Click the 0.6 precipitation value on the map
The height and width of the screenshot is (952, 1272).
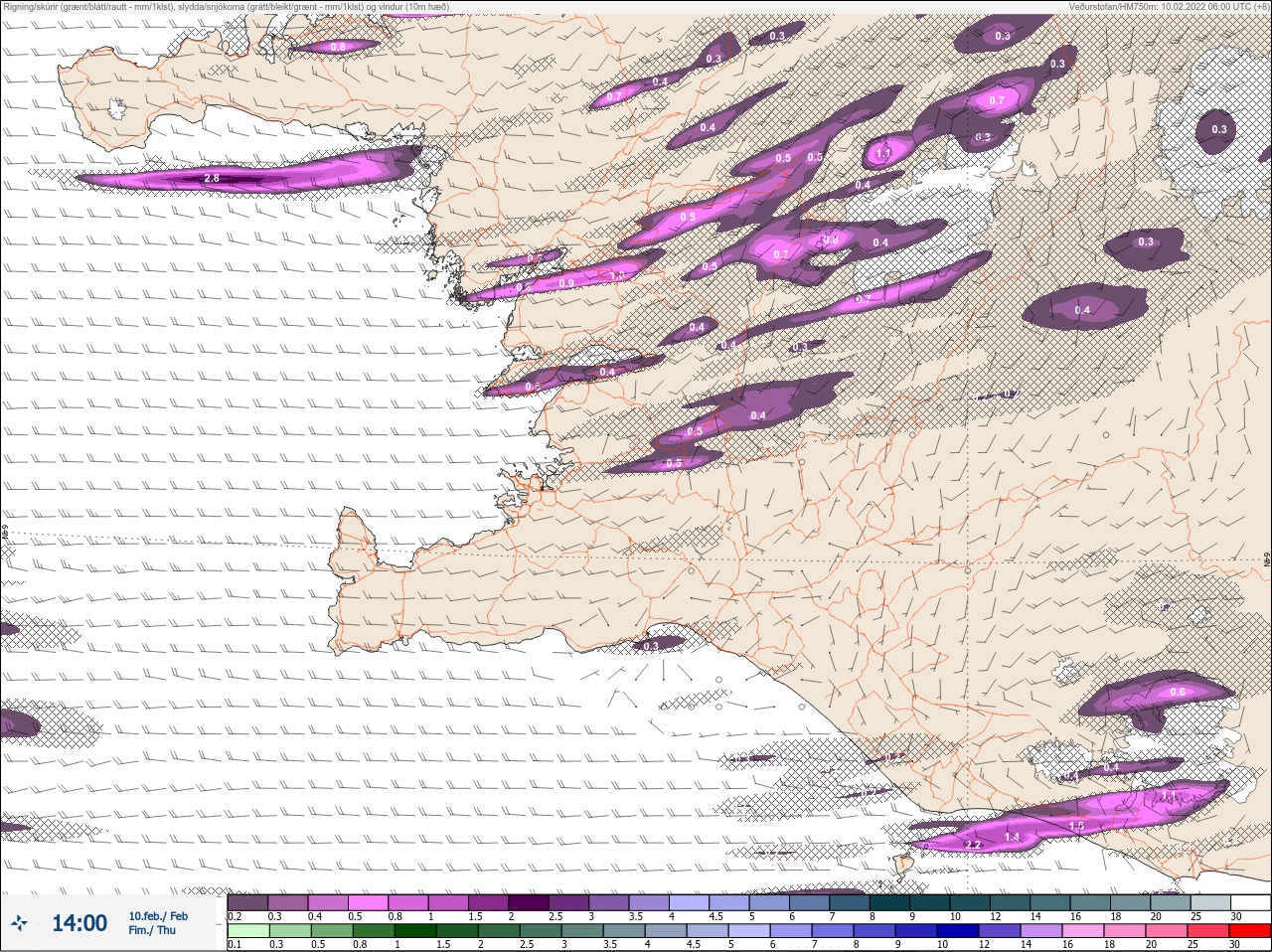(1178, 692)
